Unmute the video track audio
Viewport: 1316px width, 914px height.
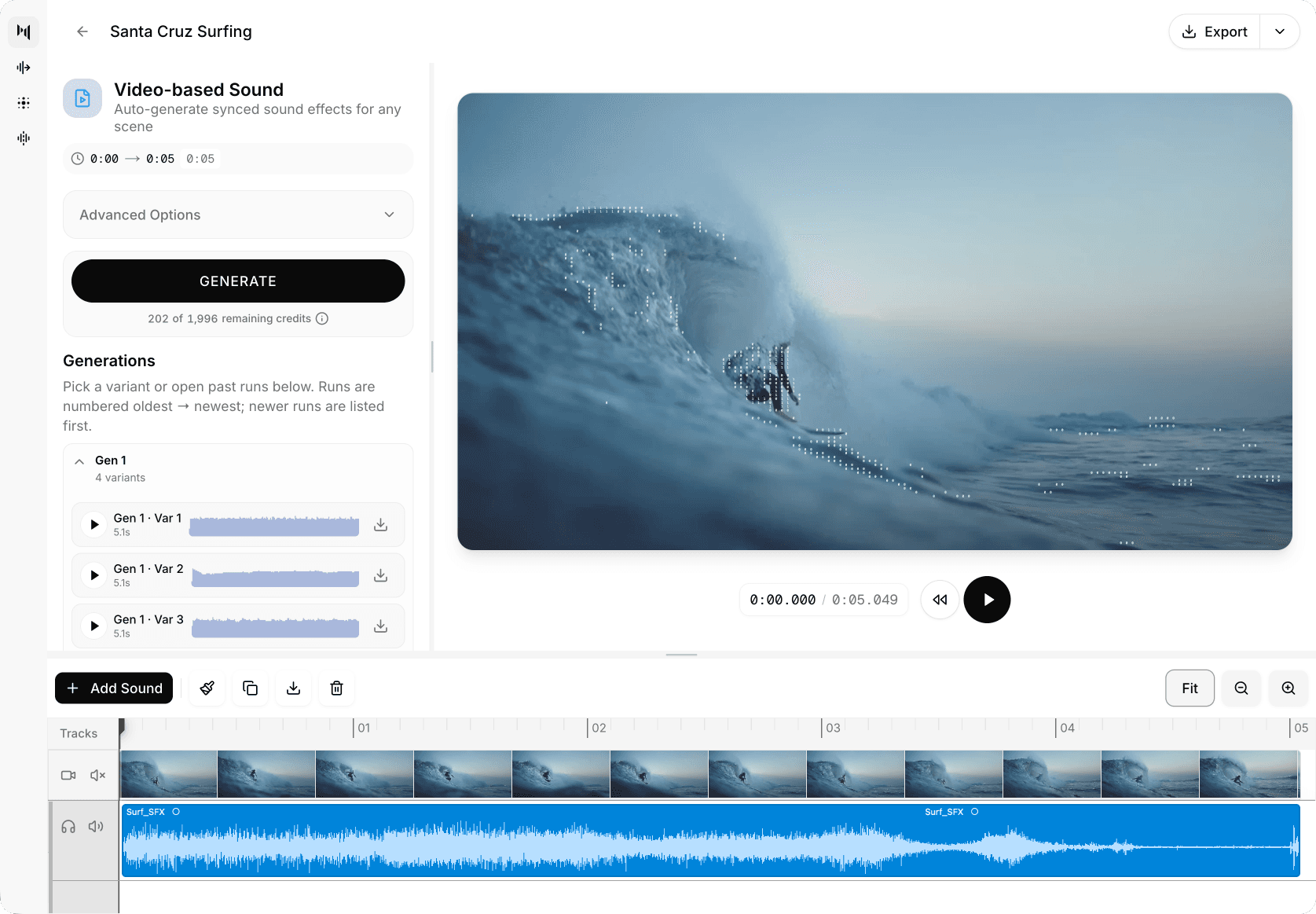(97, 776)
